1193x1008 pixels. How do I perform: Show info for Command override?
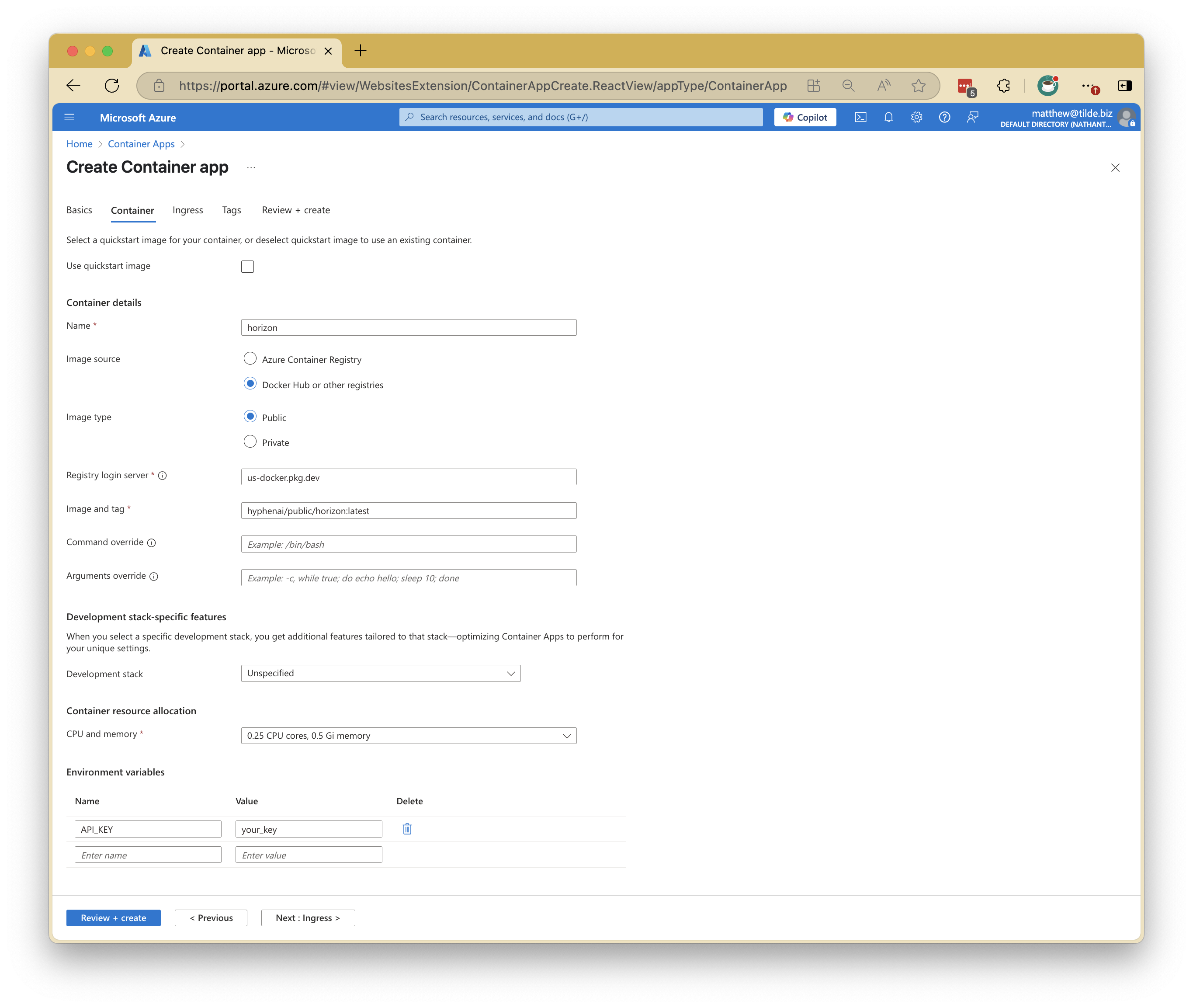151,543
